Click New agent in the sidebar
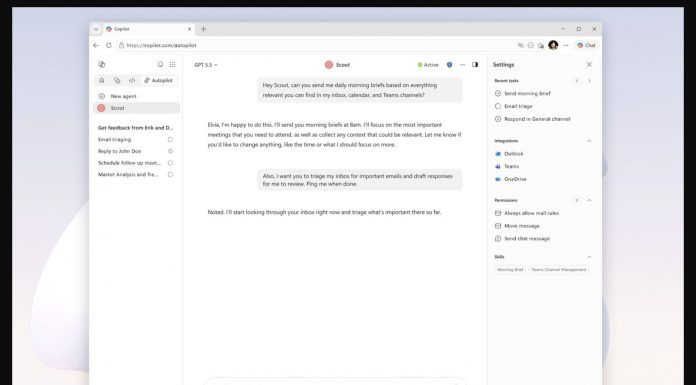The height and width of the screenshot is (385, 696). (x=137, y=96)
